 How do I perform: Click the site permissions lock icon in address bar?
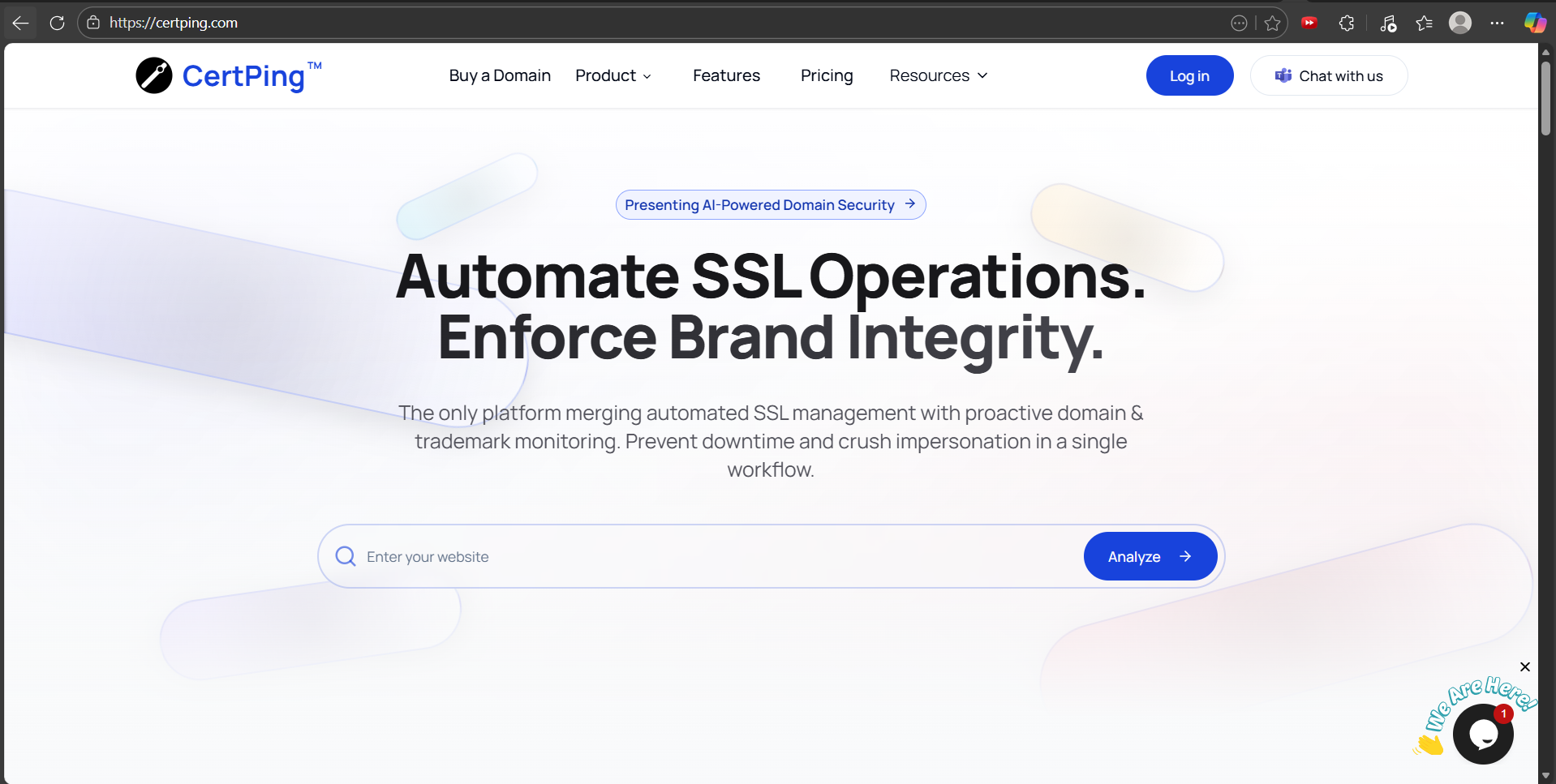point(93,22)
